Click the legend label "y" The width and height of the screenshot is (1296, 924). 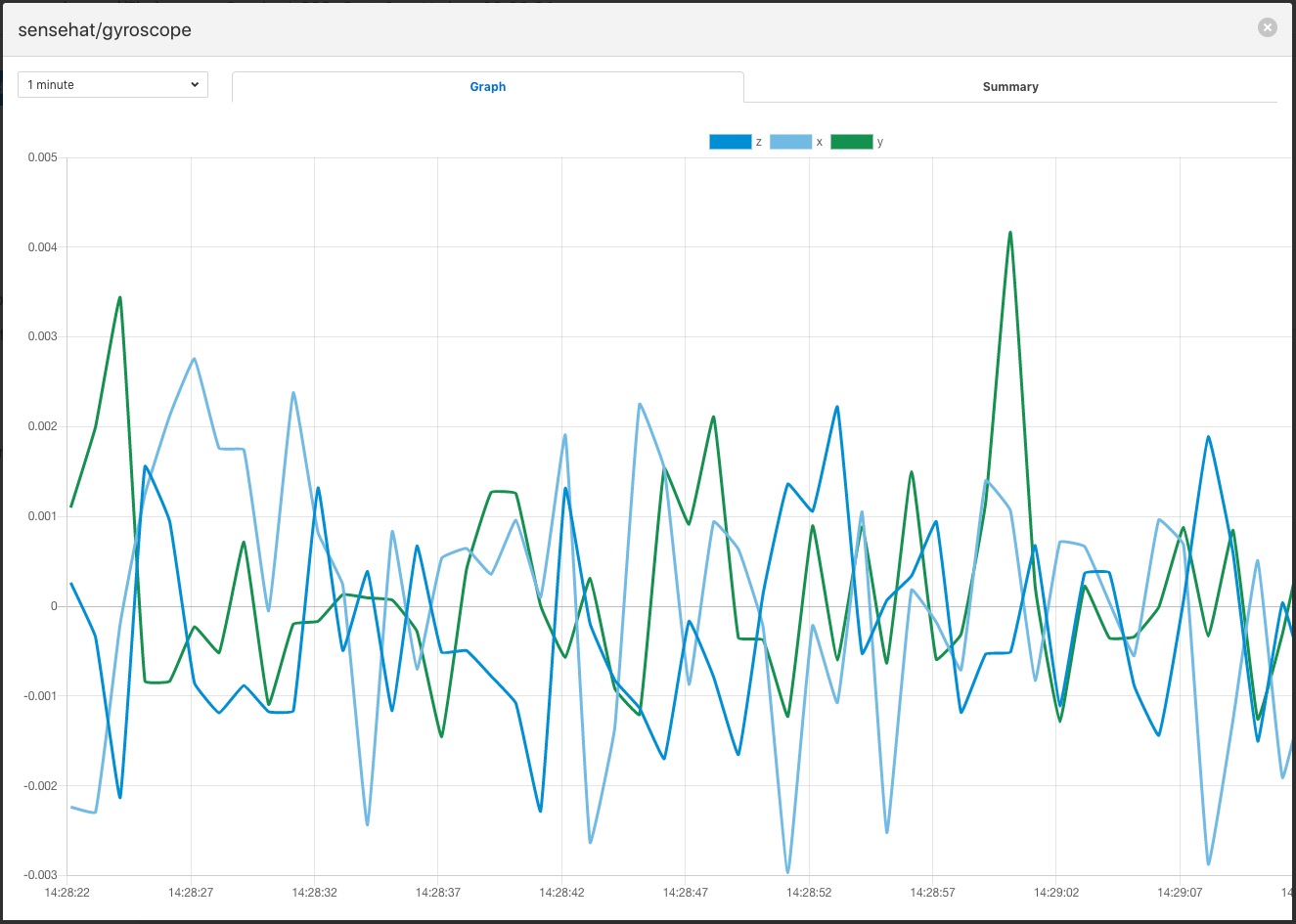pos(878,141)
